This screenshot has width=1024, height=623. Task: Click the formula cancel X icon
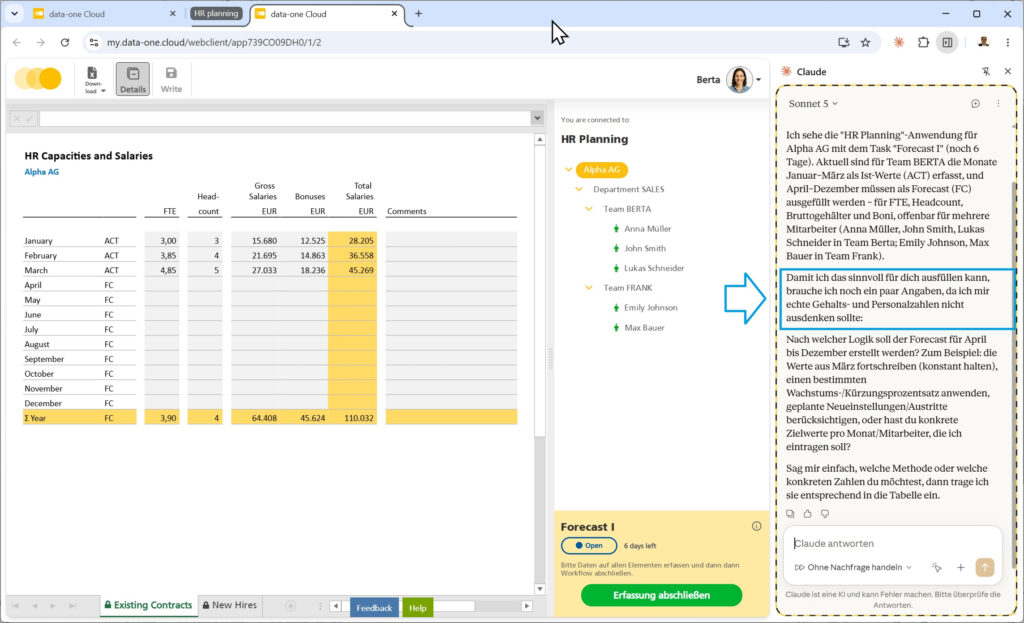pos(17,119)
